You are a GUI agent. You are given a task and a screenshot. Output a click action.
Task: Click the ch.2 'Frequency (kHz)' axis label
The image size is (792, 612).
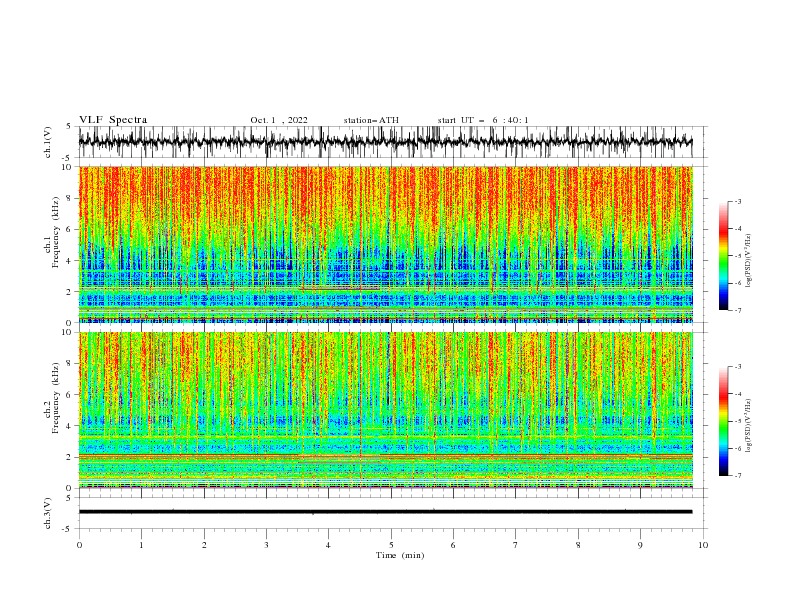[x=55, y=397]
